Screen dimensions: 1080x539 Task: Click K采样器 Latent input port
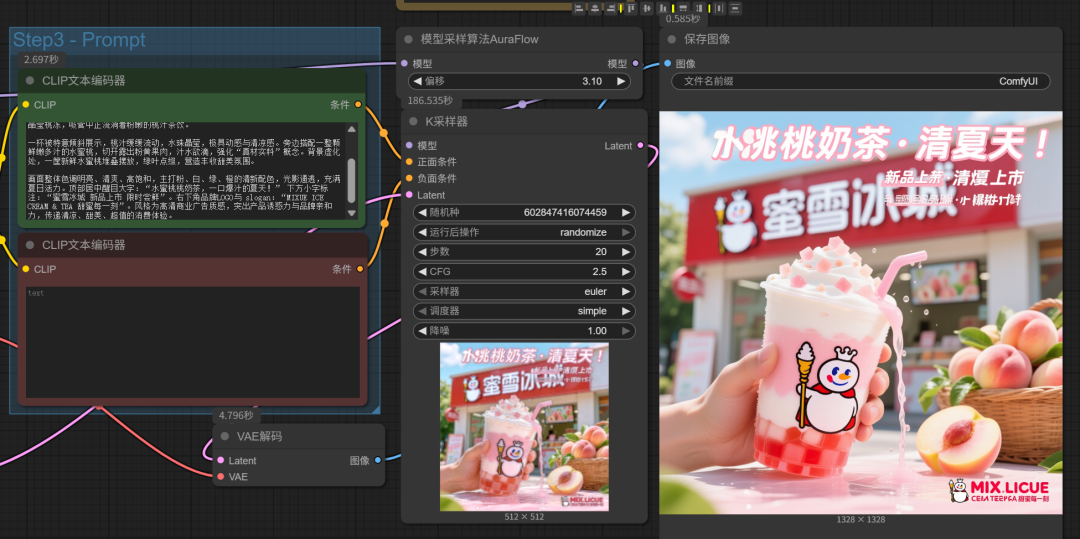click(x=409, y=195)
